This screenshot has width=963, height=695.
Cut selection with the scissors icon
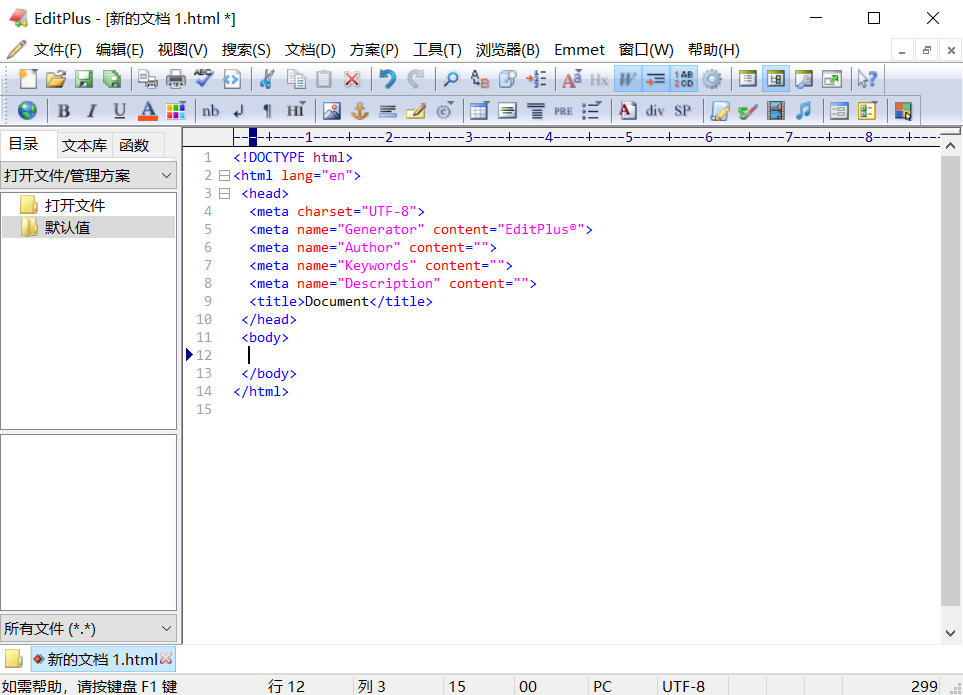coord(267,79)
